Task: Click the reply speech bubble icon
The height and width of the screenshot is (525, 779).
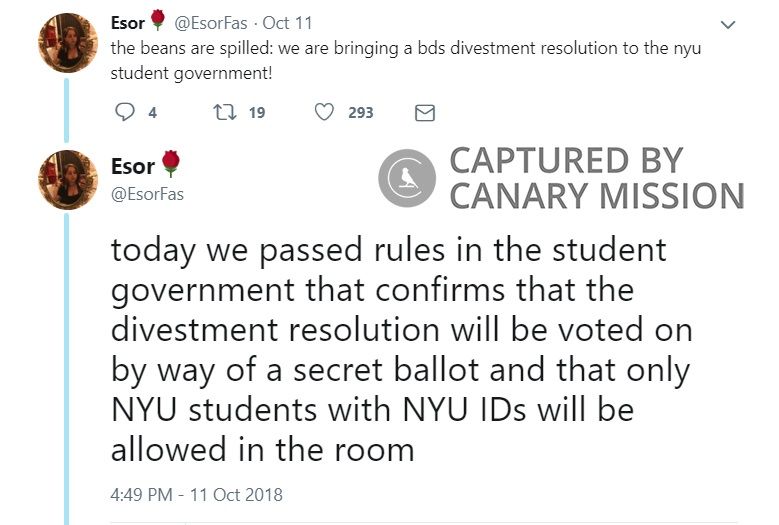Action: coord(125,113)
